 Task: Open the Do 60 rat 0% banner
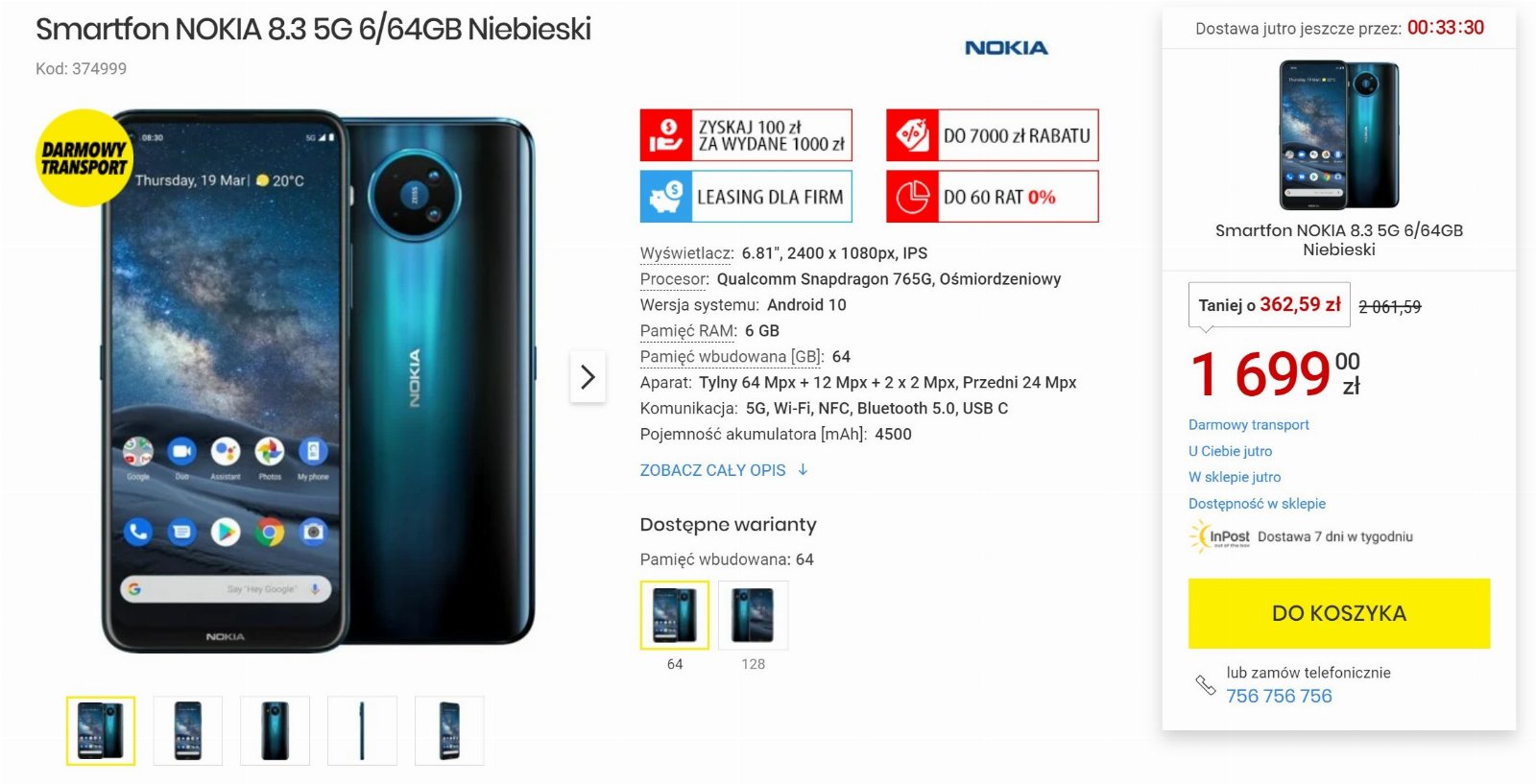(992, 197)
